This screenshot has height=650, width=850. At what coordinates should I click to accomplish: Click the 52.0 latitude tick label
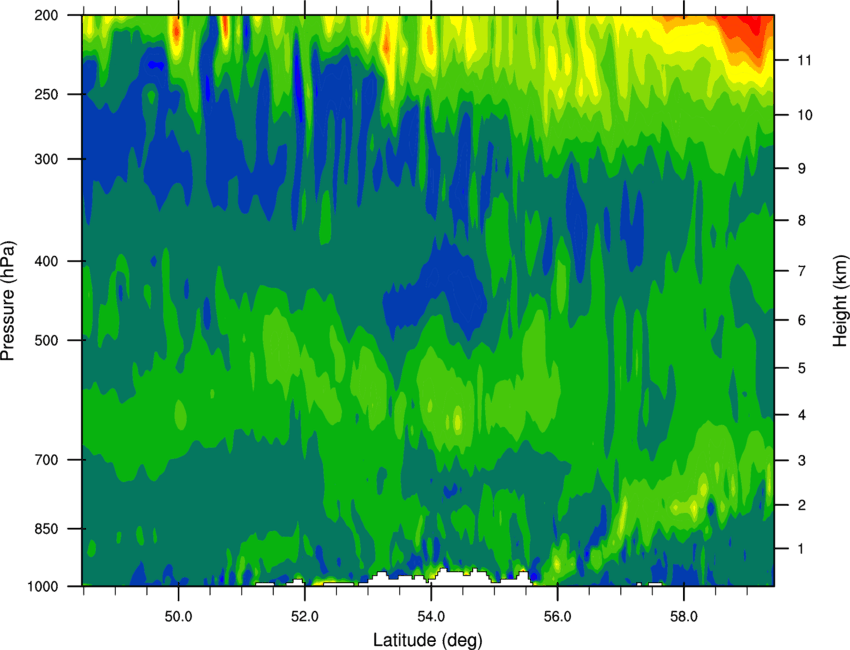(x=305, y=617)
